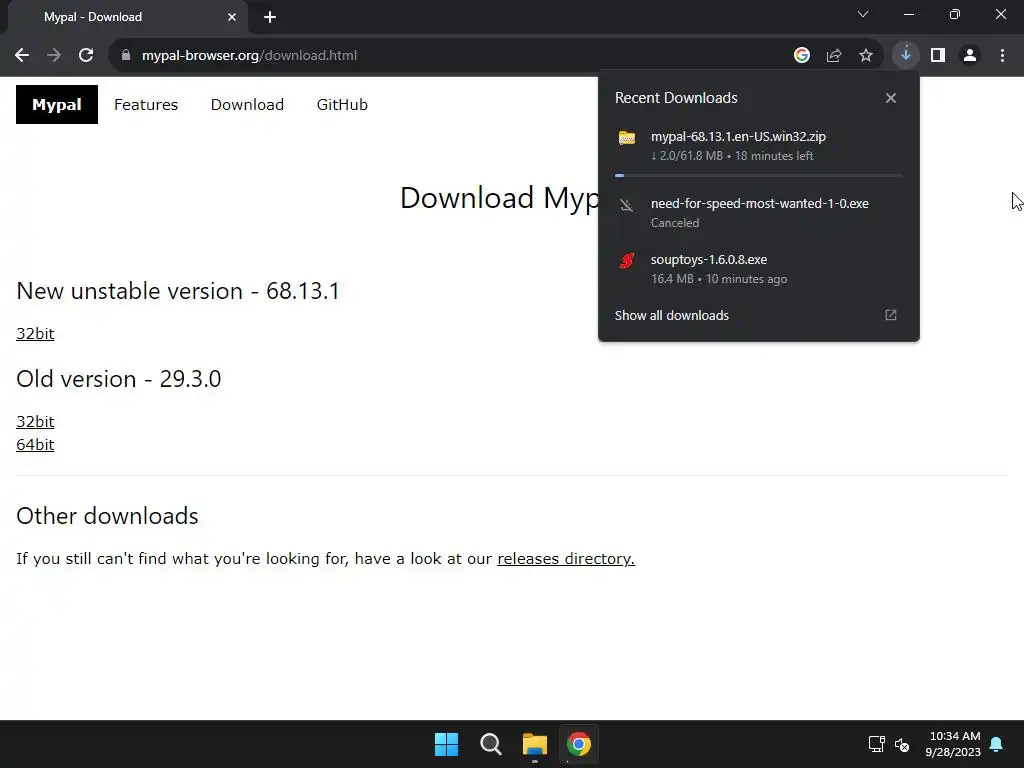Open the Chrome side panel

(938, 56)
